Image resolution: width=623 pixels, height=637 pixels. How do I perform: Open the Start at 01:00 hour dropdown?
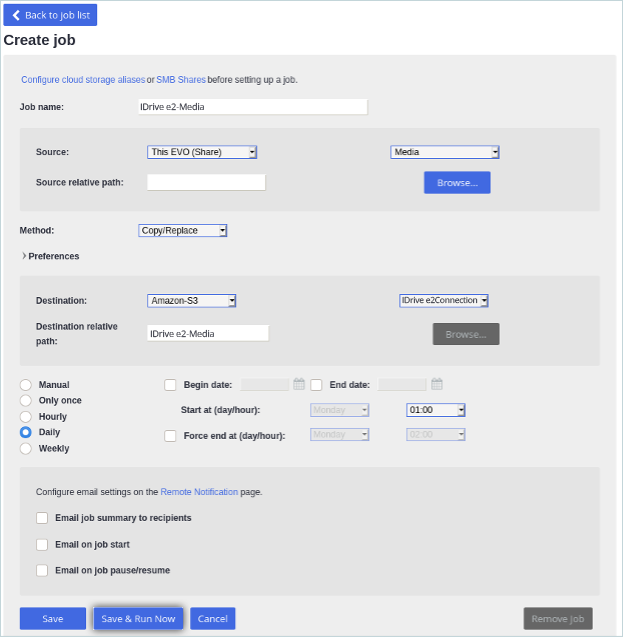pyautogui.click(x=436, y=410)
